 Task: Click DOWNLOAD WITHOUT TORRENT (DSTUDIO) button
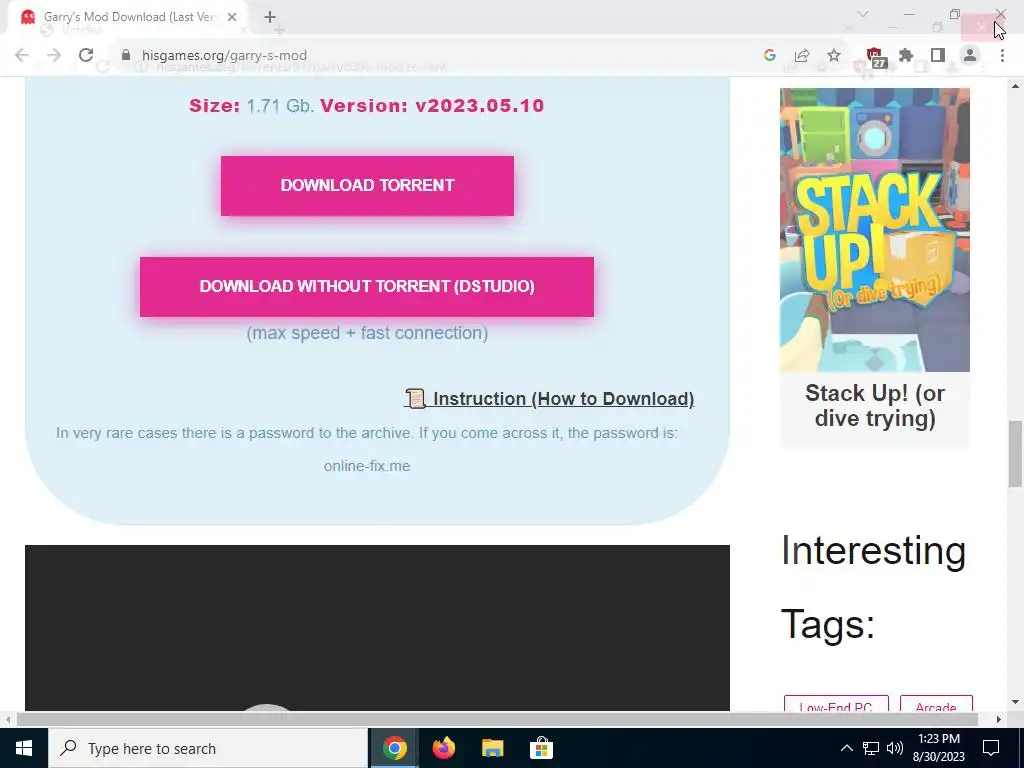(x=367, y=287)
